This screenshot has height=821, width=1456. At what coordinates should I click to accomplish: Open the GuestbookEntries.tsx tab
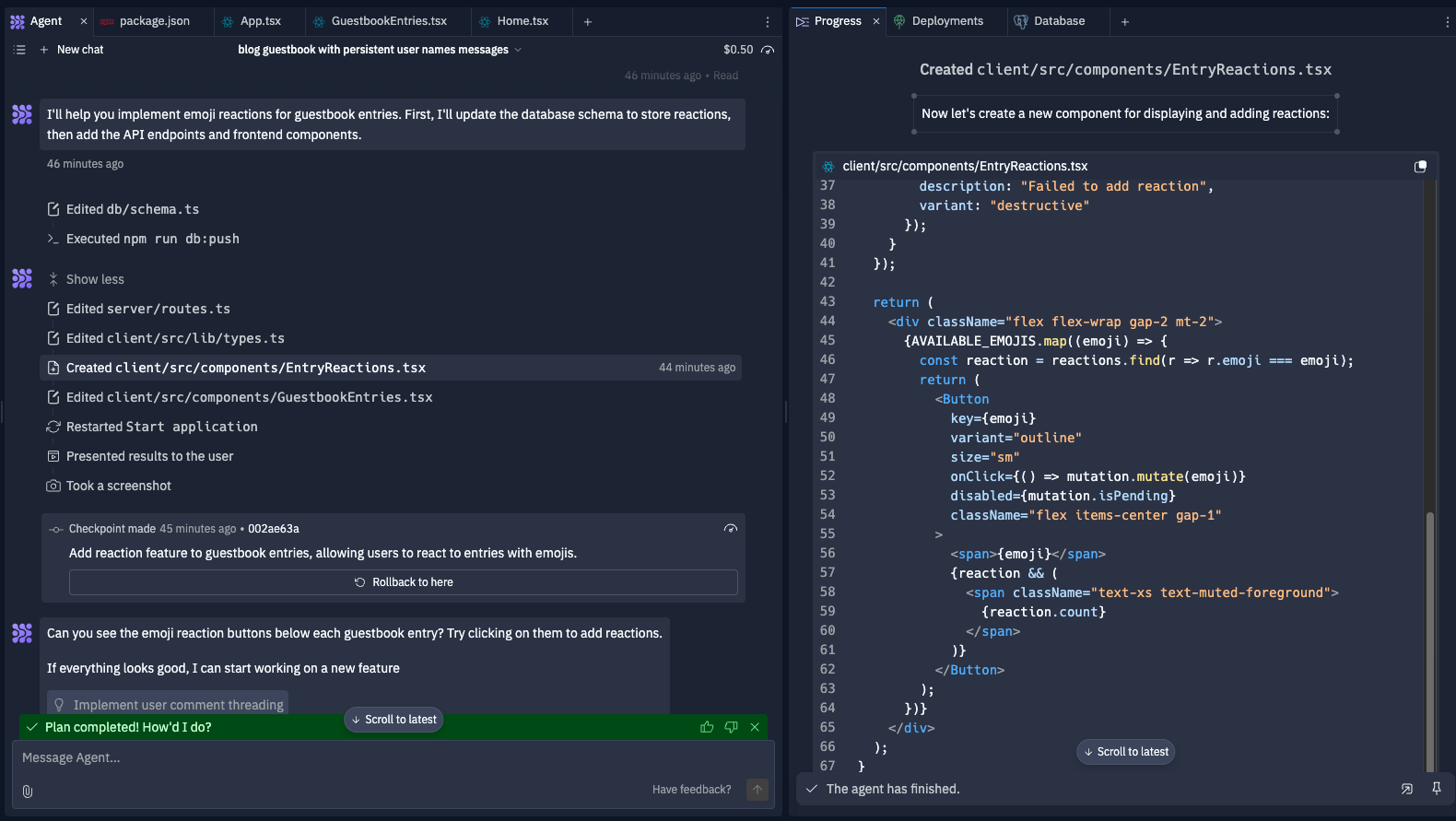[x=380, y=21]
